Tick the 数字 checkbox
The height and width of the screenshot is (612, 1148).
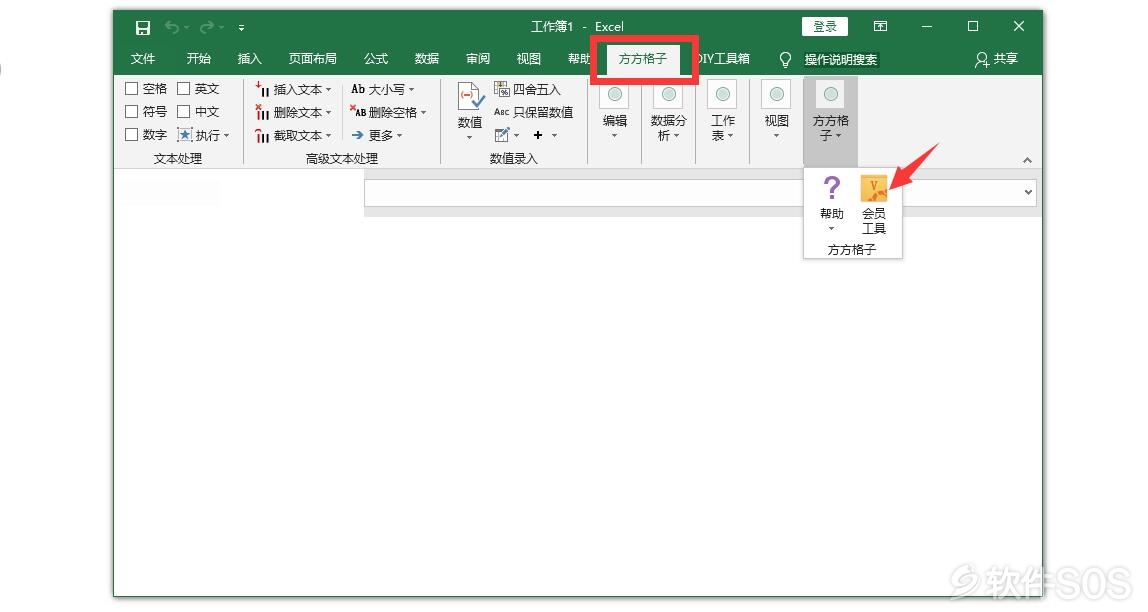click(132, 135)
